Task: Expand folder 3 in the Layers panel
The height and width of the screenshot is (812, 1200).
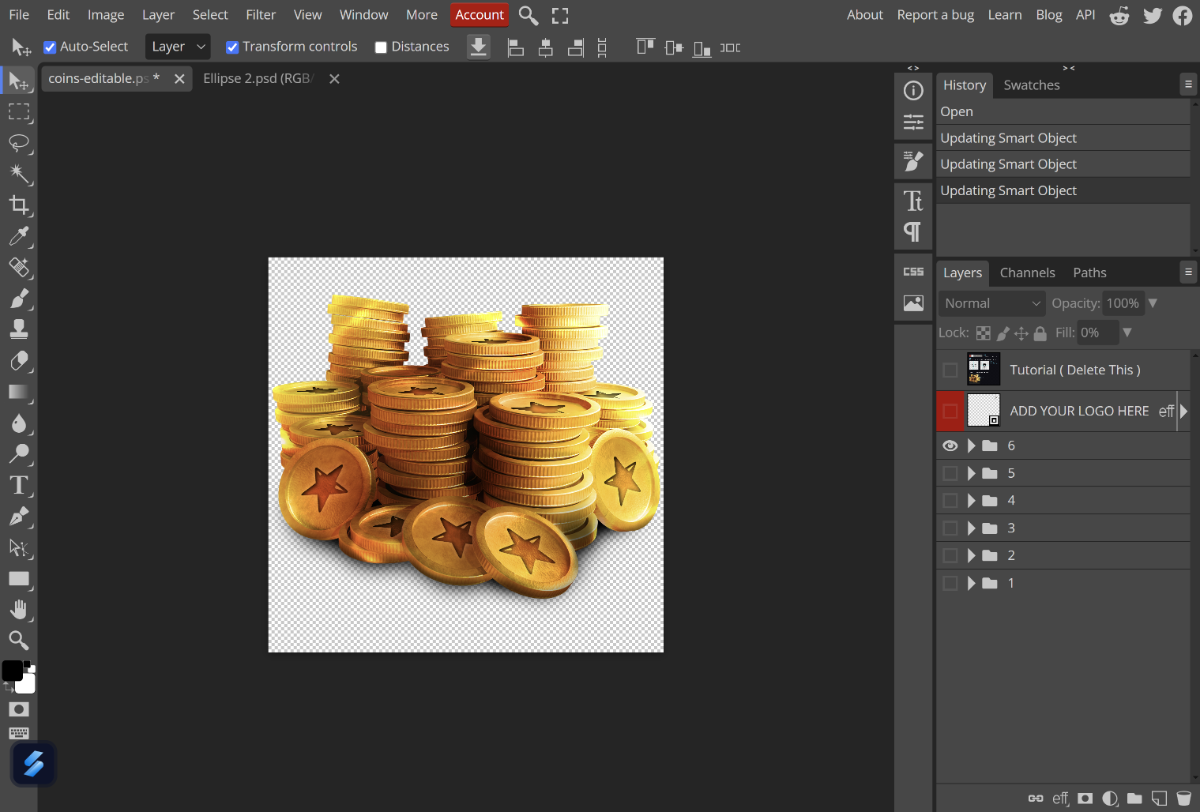Action: [971, 528]
